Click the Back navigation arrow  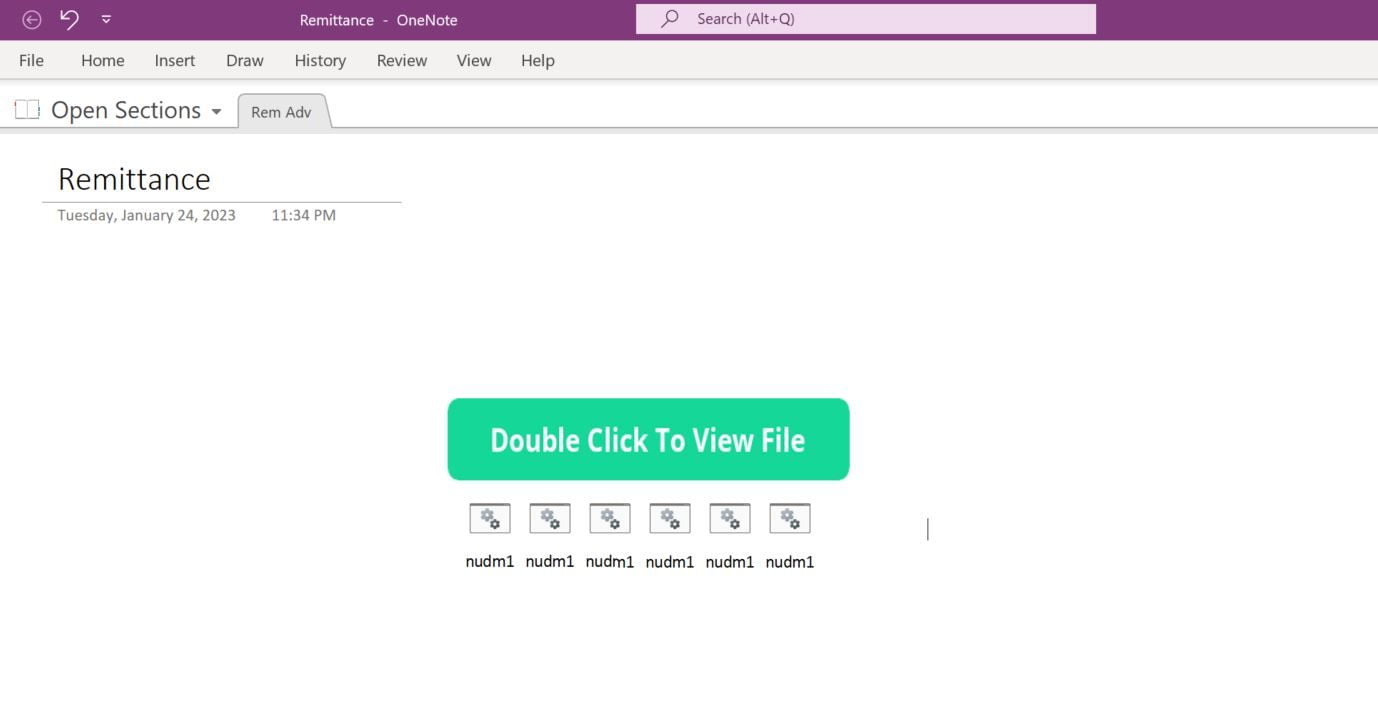pos(31,19)
